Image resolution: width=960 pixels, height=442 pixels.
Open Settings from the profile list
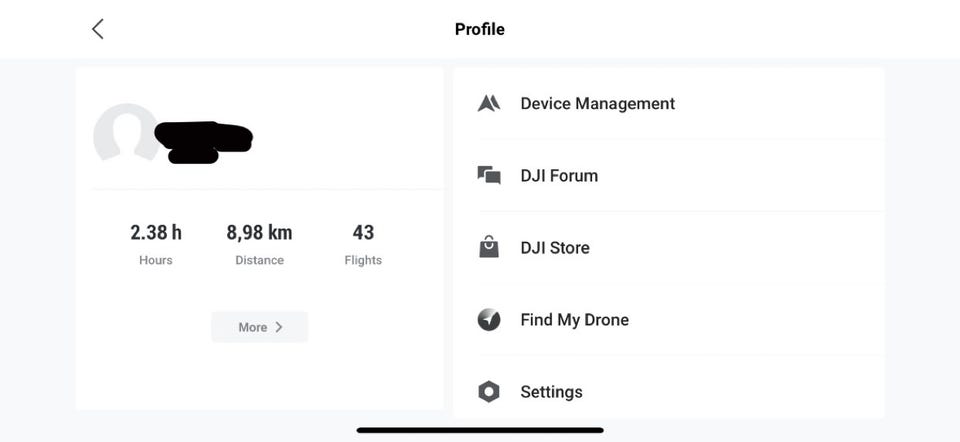pos(551,392)
